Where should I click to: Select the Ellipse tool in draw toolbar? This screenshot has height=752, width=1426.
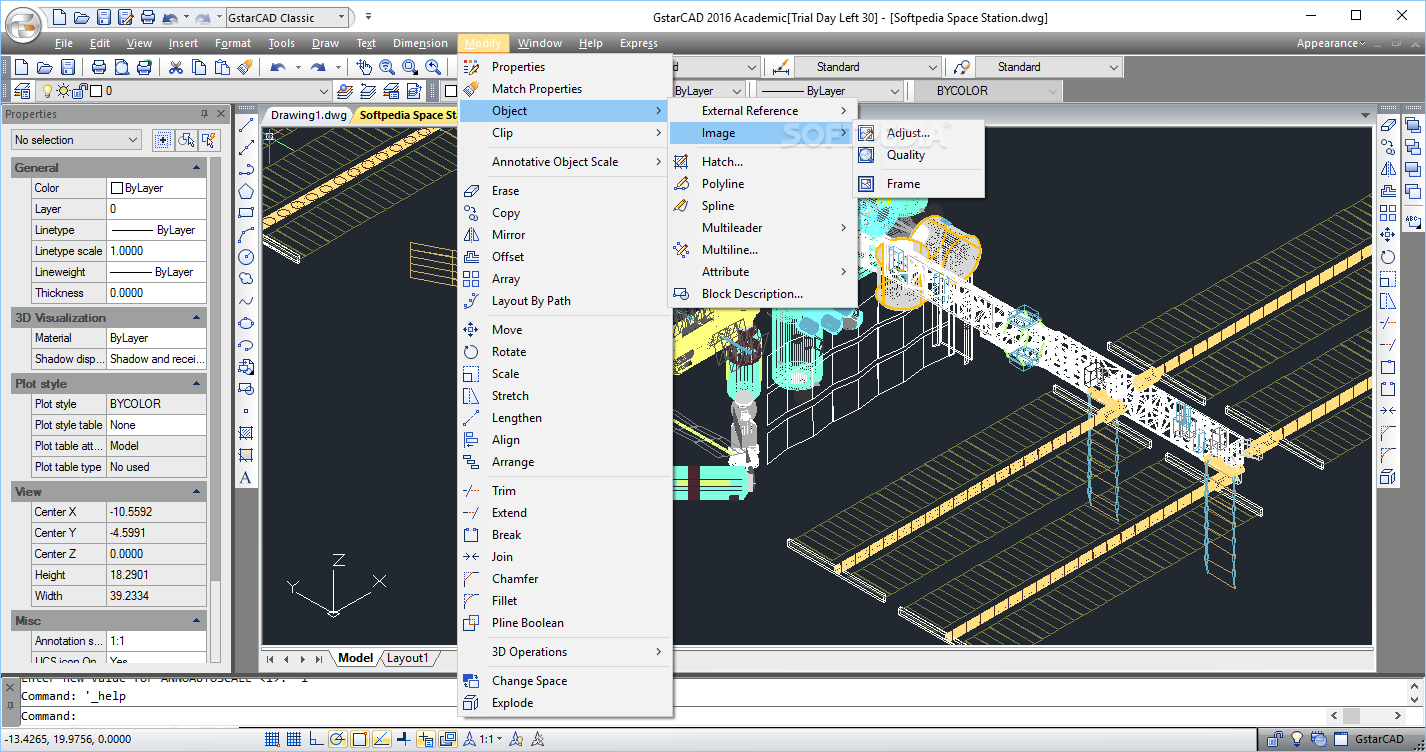246,323
